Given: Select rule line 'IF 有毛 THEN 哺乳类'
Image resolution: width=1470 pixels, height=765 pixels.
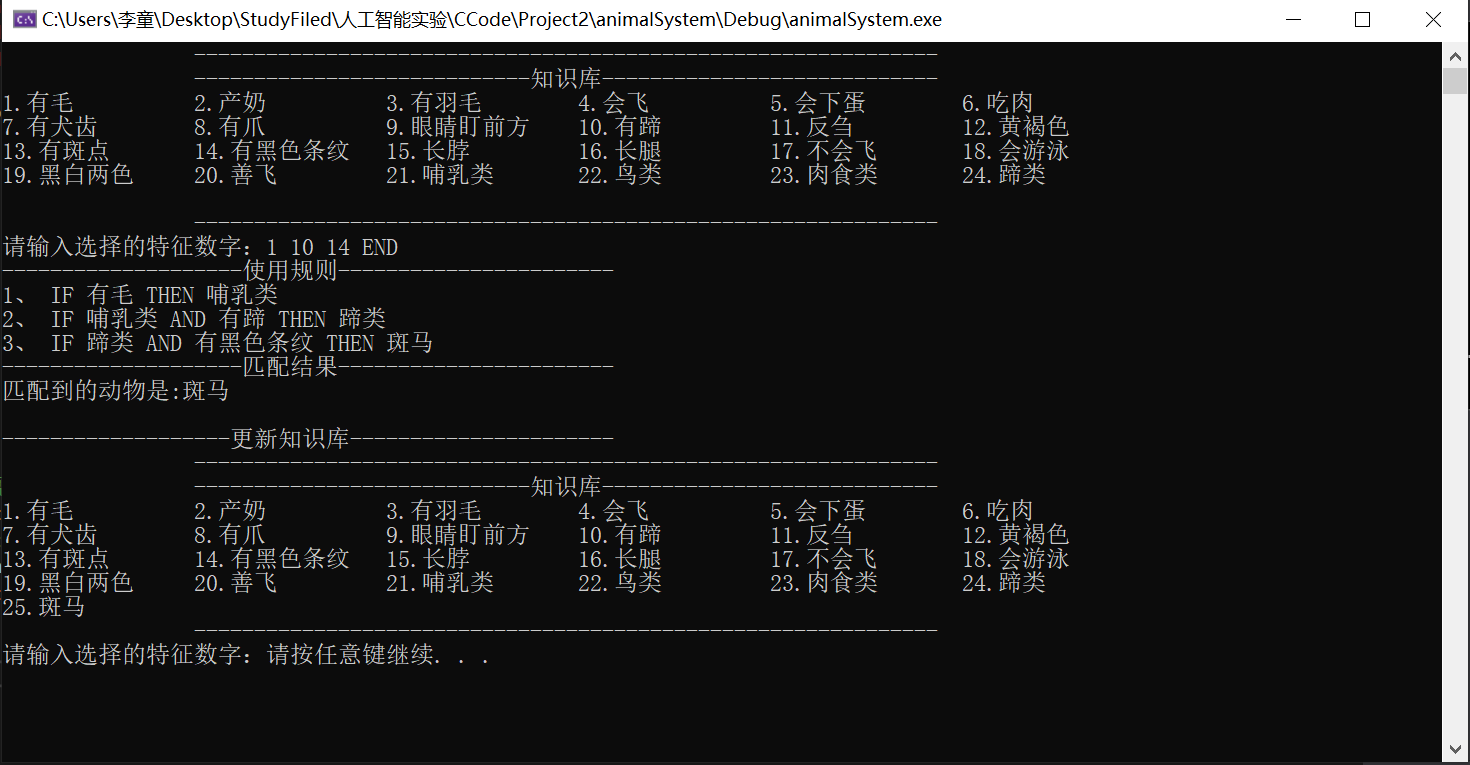Looking at the screenshot, I should (x=164, y=295).
